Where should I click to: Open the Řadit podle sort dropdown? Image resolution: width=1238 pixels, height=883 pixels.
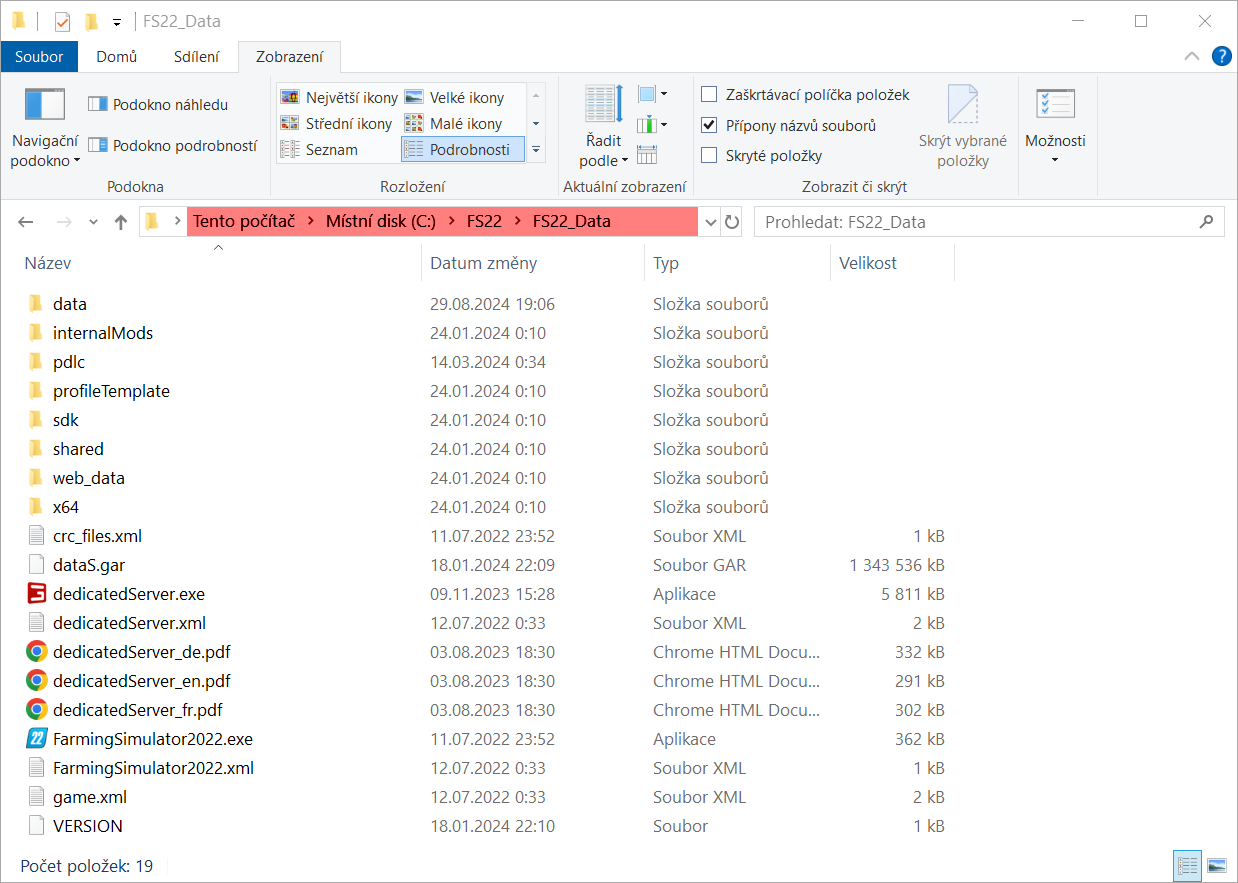pyautogui.click(x=603, y=126)
